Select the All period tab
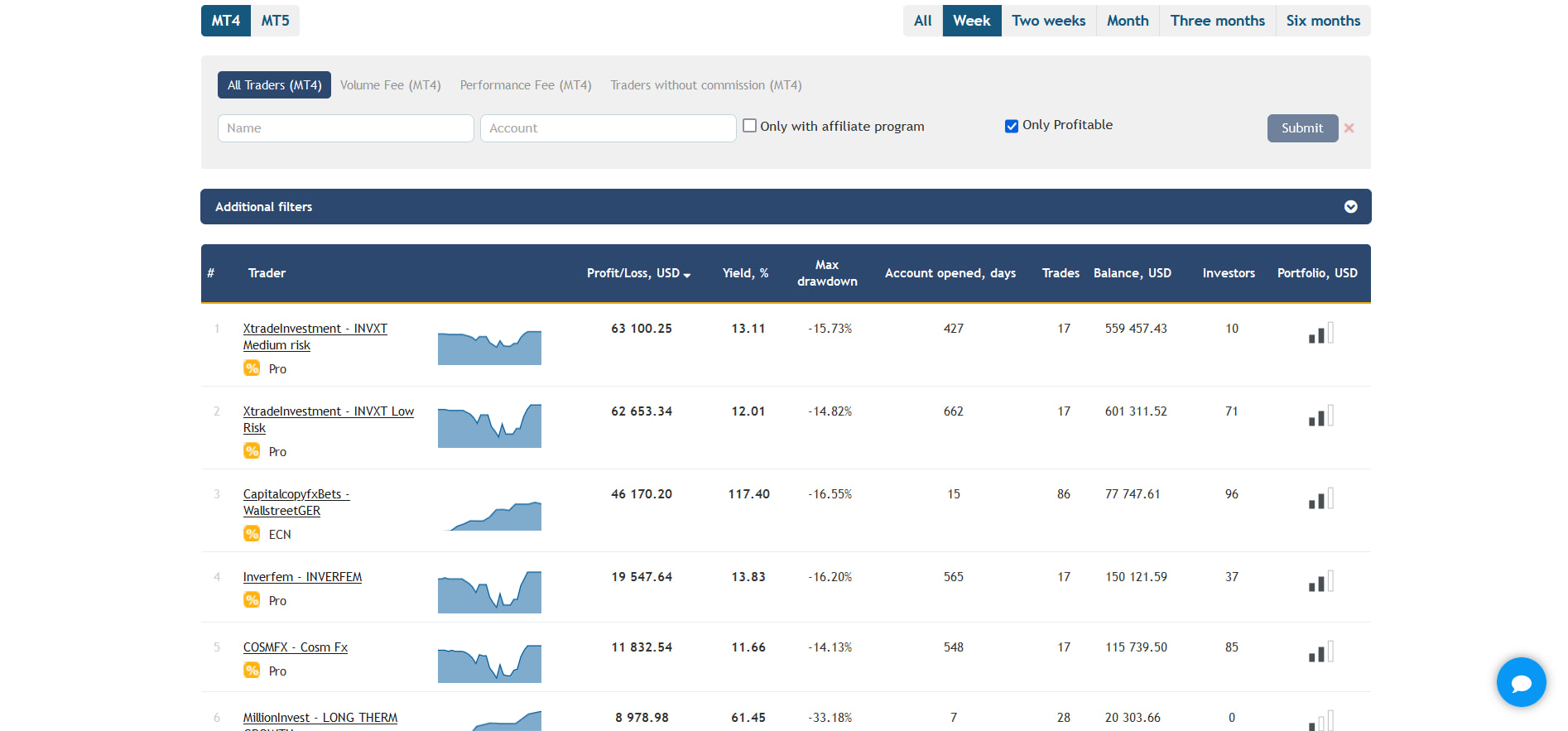Image resolution: width=1568 pixels, height=731 pixels. pos(922,21)
